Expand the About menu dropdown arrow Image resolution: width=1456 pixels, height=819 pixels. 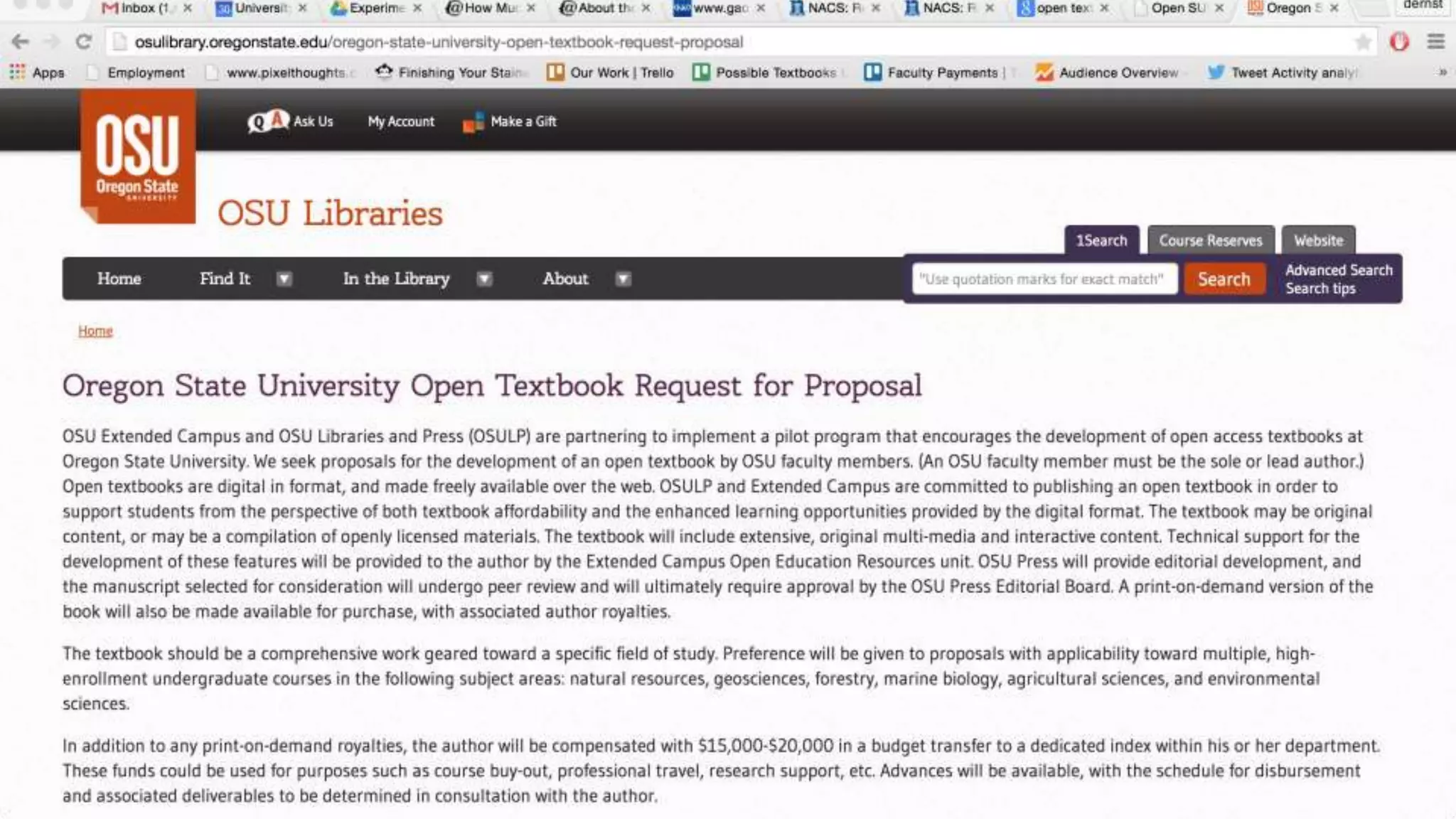[623, 279]
